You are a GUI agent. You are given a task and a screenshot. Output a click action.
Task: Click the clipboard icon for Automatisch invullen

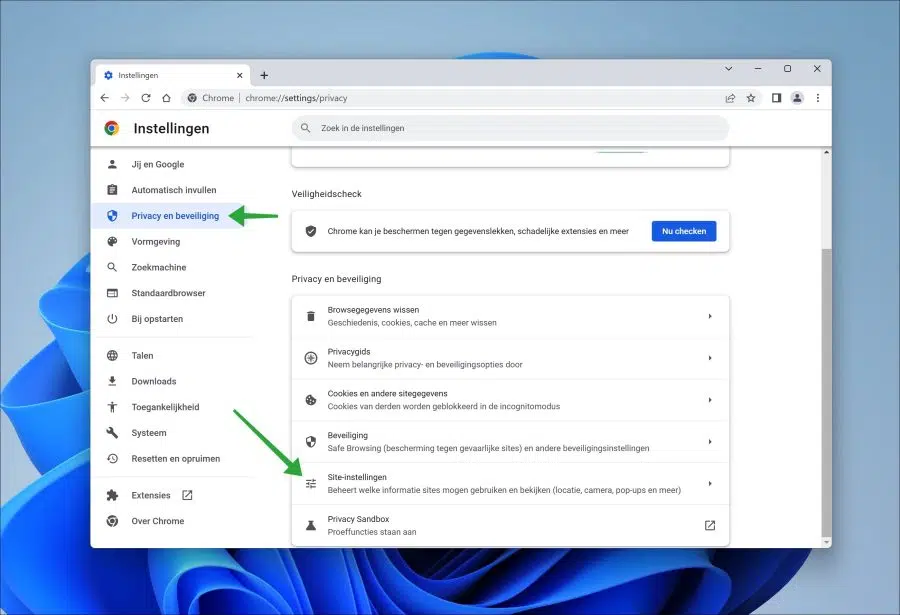[x=112, y=190]
